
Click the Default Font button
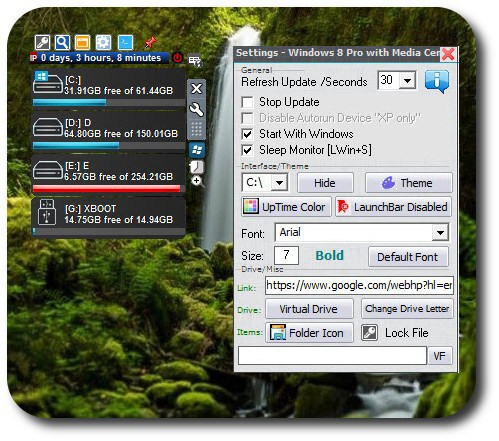(408, 257)
